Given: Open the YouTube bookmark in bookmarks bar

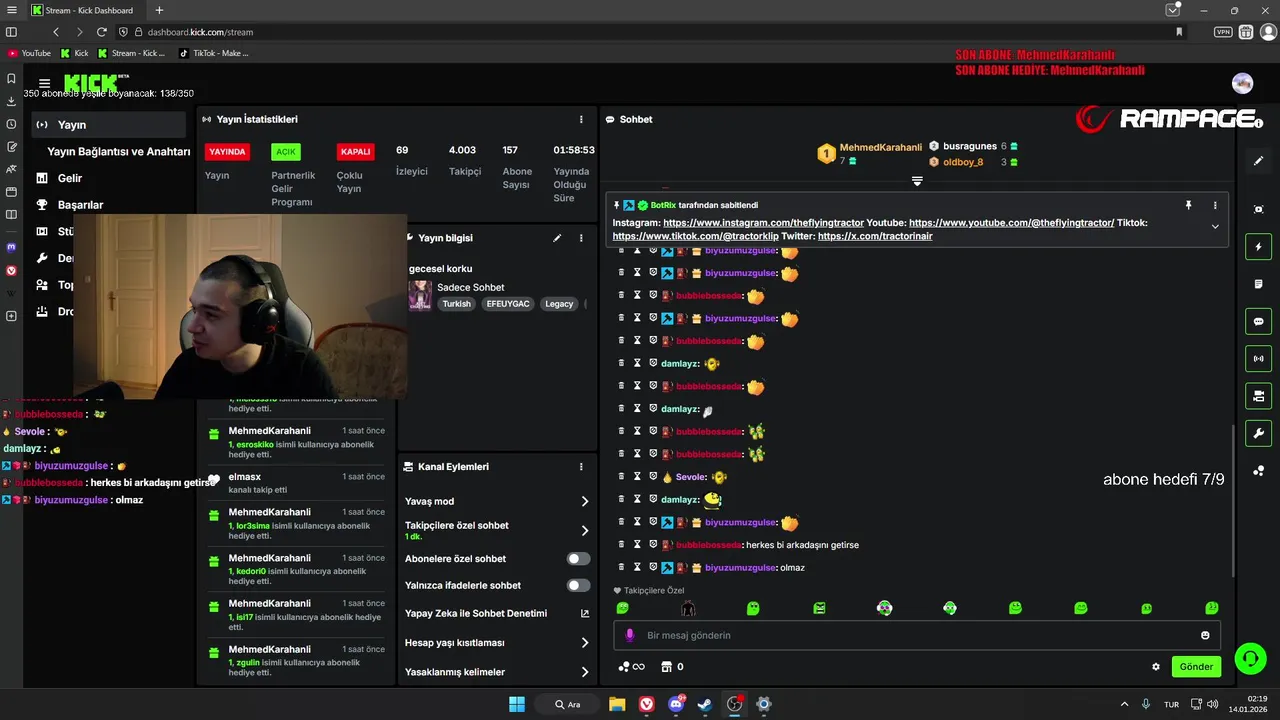Looking at the screenshot, I should 29,53.
